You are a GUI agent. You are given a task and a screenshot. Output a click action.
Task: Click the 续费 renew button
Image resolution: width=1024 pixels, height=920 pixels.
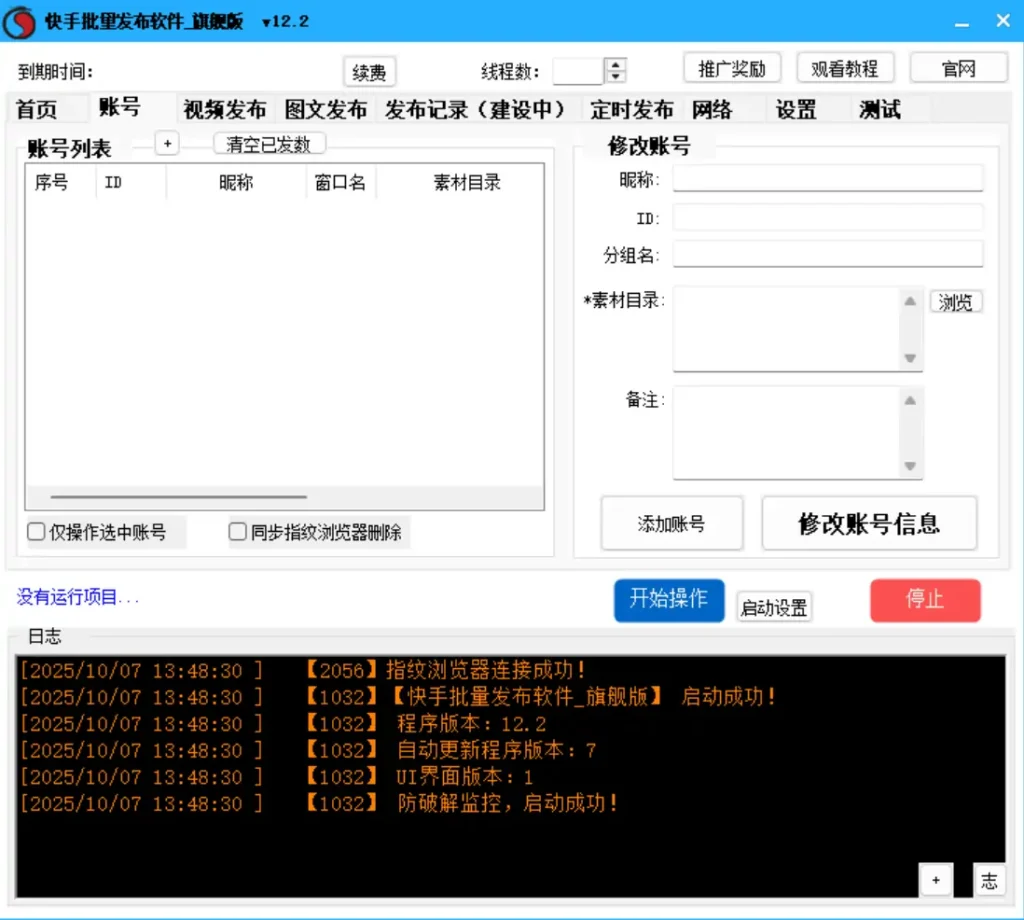point(369,72)
